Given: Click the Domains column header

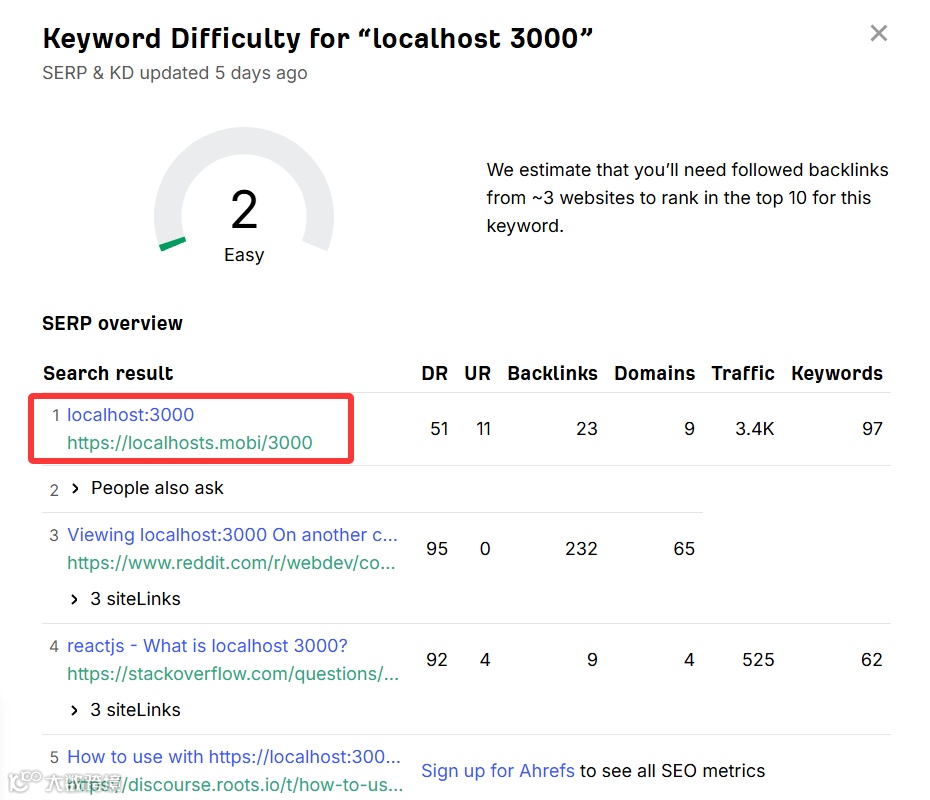Looking at the screenshot, I should [x=654, y=374].
